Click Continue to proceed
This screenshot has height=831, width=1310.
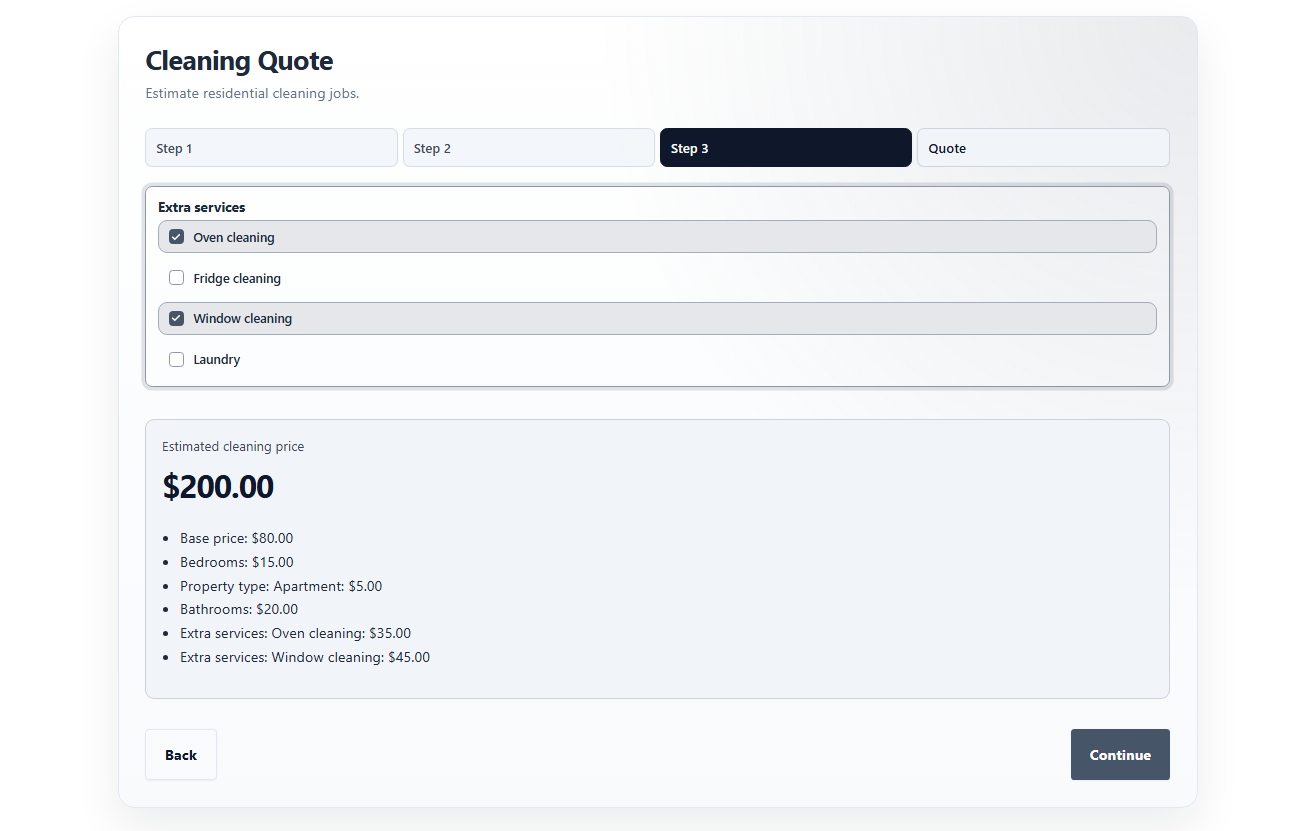(1120, 755)
